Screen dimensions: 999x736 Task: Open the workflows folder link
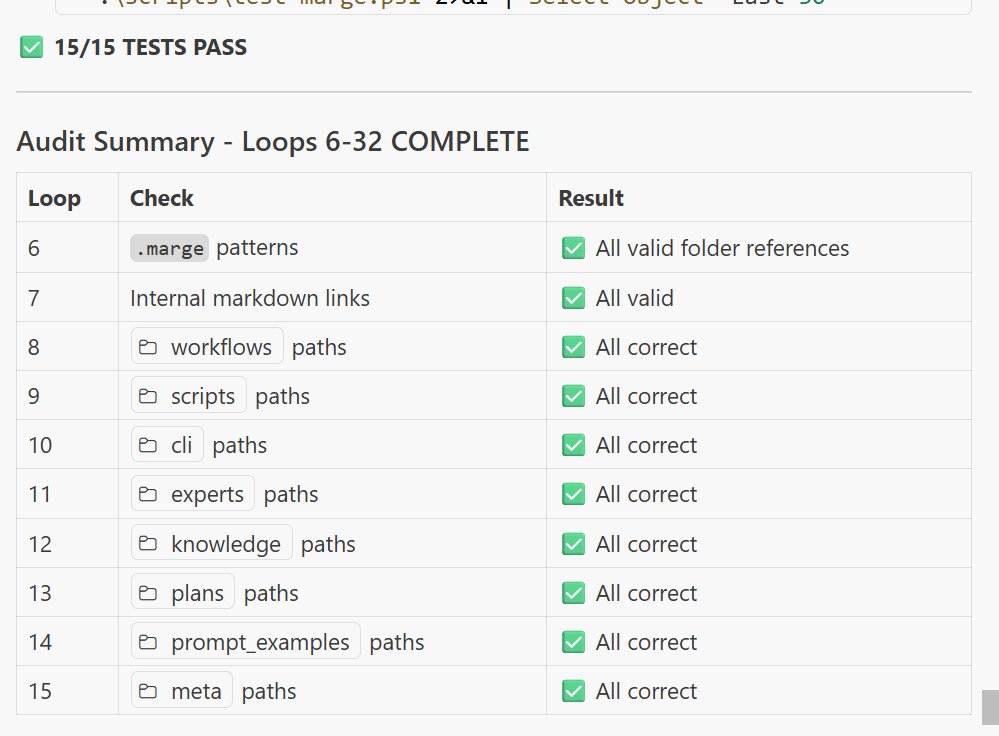(207, 347)
